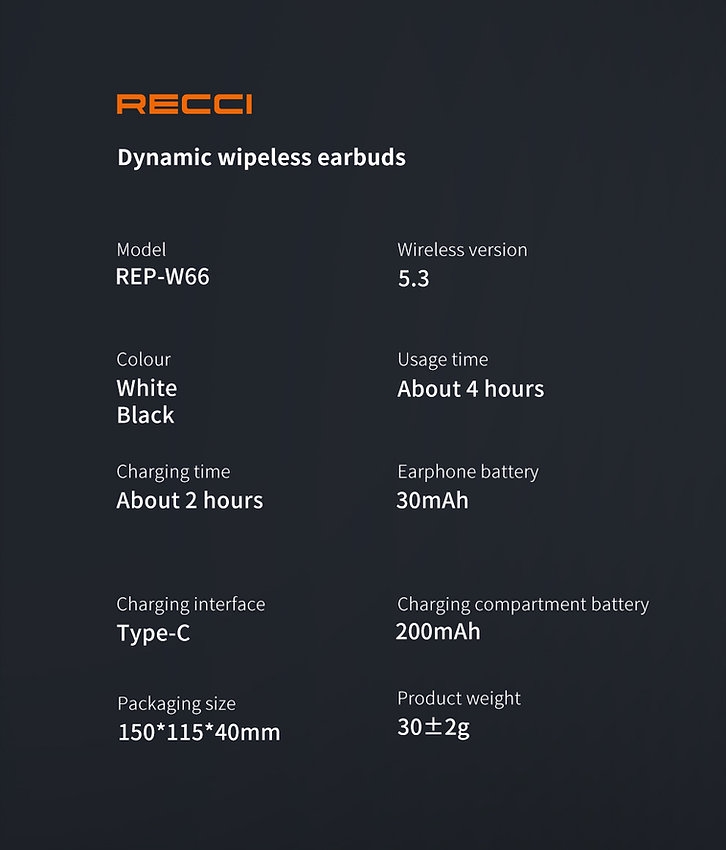Screen dimensions: 726x850
Task: Click the 150*115*40mm packaging size value
Action: 199,732
